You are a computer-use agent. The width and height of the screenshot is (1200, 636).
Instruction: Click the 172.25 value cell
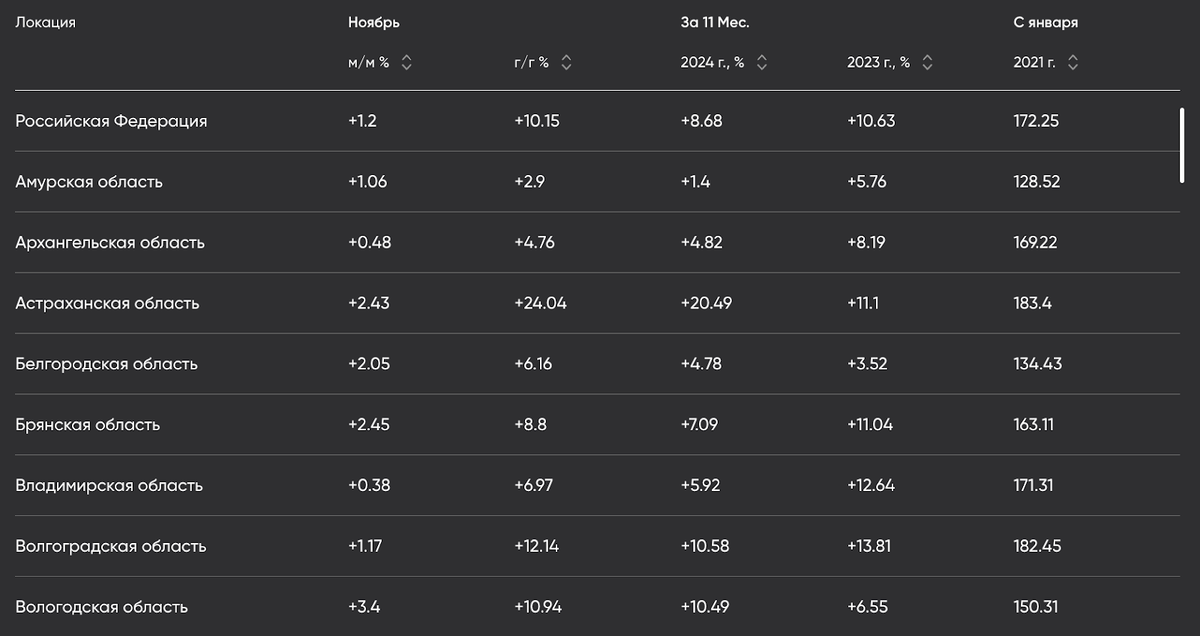point(1036,121)
